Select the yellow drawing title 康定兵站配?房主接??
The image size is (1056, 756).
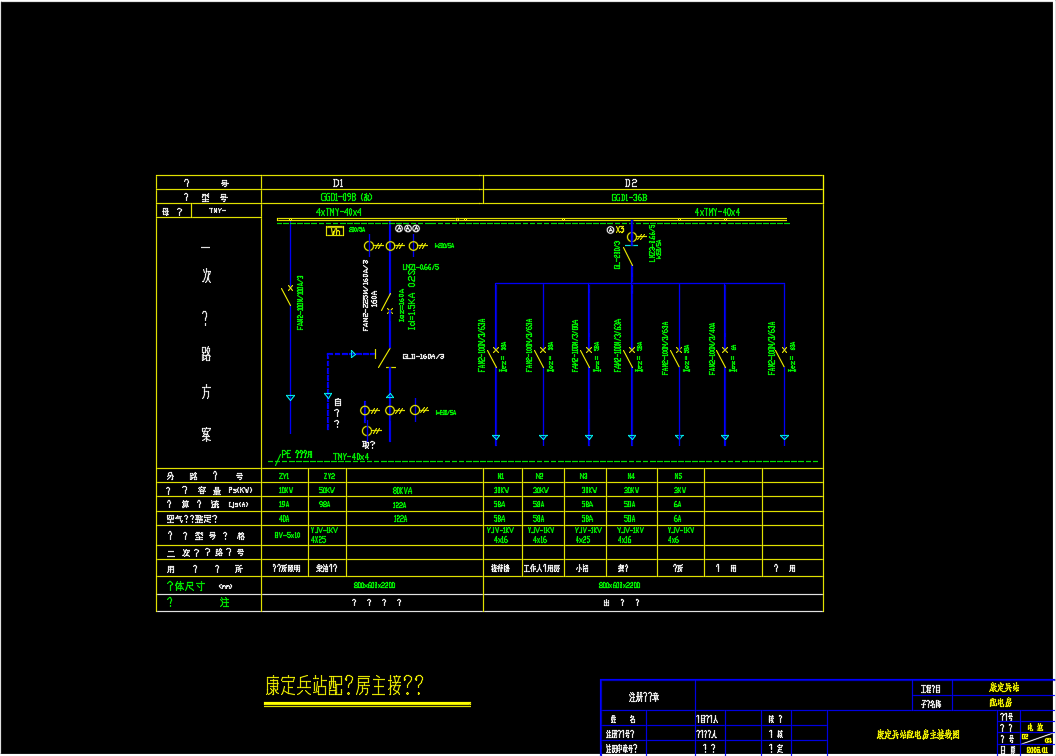[x=344, y=685]
